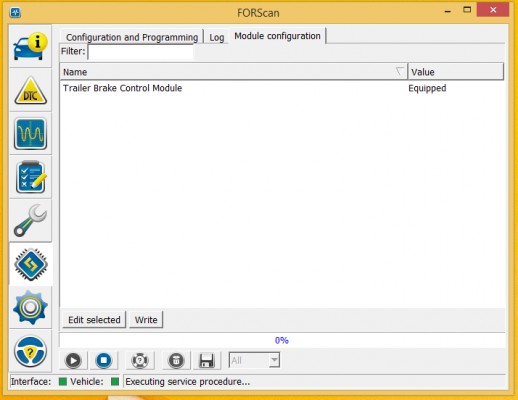This screenshot has width=518, height=400.
Task: Open the oscilloscope dashboard section
Action: click(x=30, y=134)
